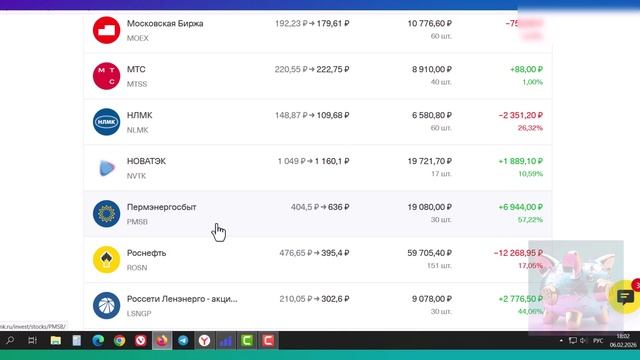Click the position value 19 080,00 ₽
This screenshot has width=640, height=360.
(x=429, y=207)
